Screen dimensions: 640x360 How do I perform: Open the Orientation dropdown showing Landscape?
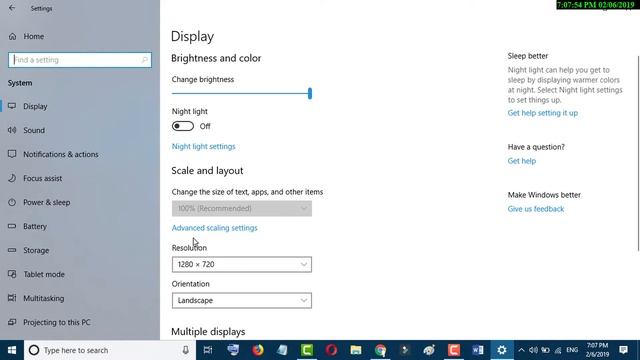pos(242,300)
